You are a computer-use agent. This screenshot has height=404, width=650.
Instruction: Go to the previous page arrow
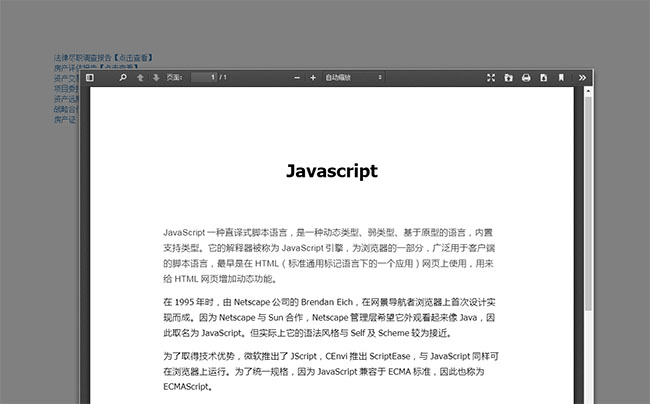[140, 77]
